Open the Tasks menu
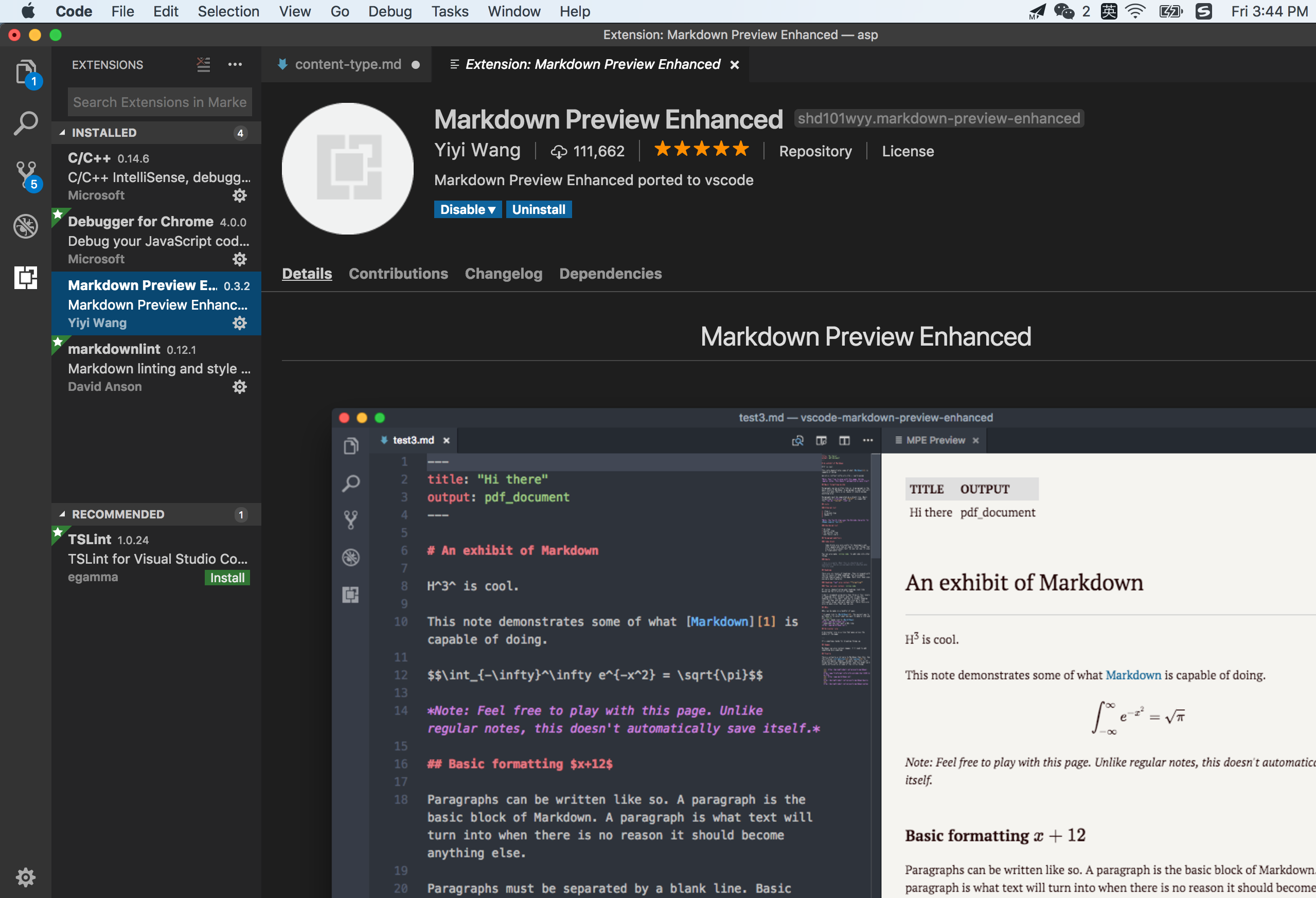The width and height of the screenshot is (1316, 898). click(450, 11)
